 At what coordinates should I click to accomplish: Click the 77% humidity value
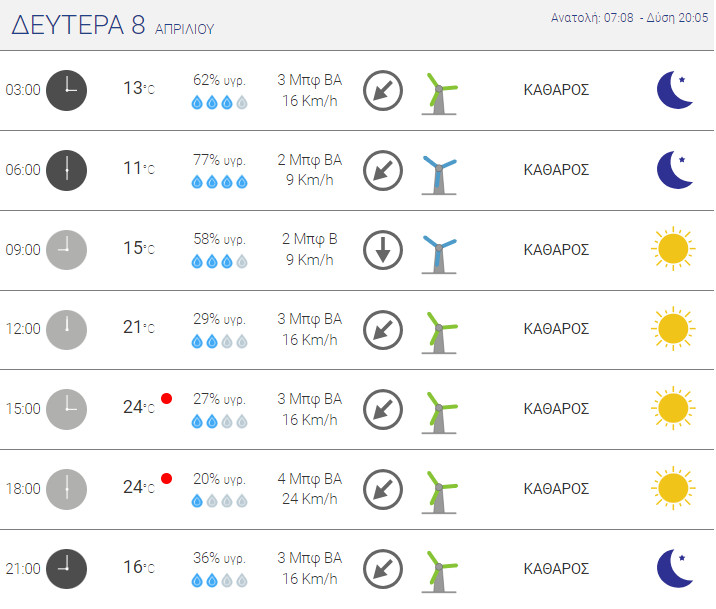pos(219,160)
